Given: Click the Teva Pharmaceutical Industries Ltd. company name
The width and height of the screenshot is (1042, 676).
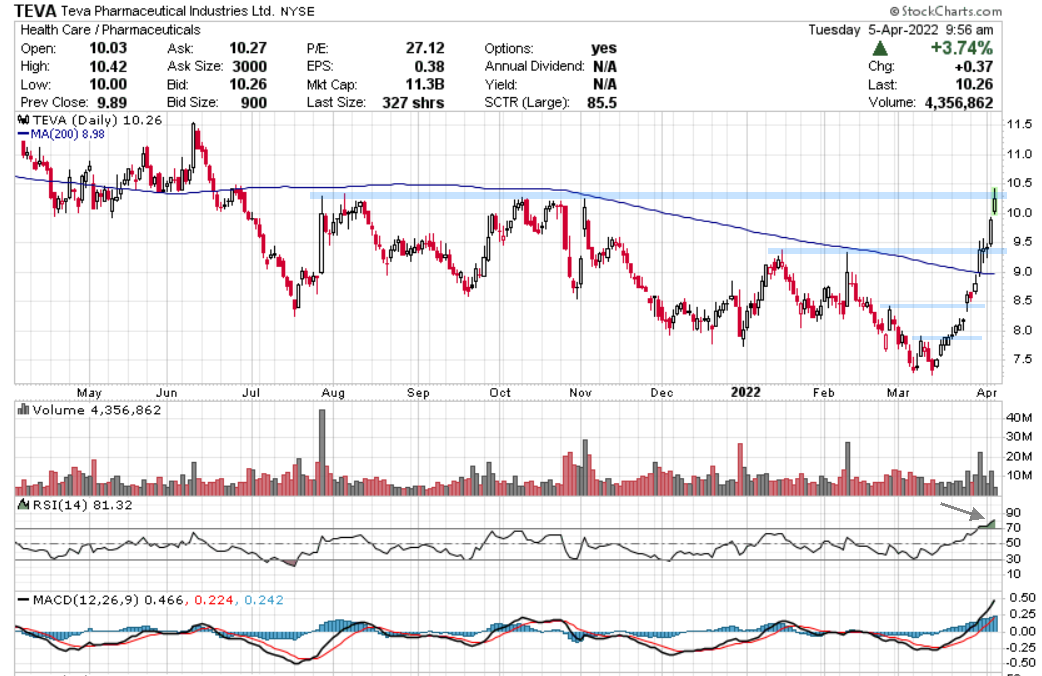Looking at the screenshot, I should [167, 11].
